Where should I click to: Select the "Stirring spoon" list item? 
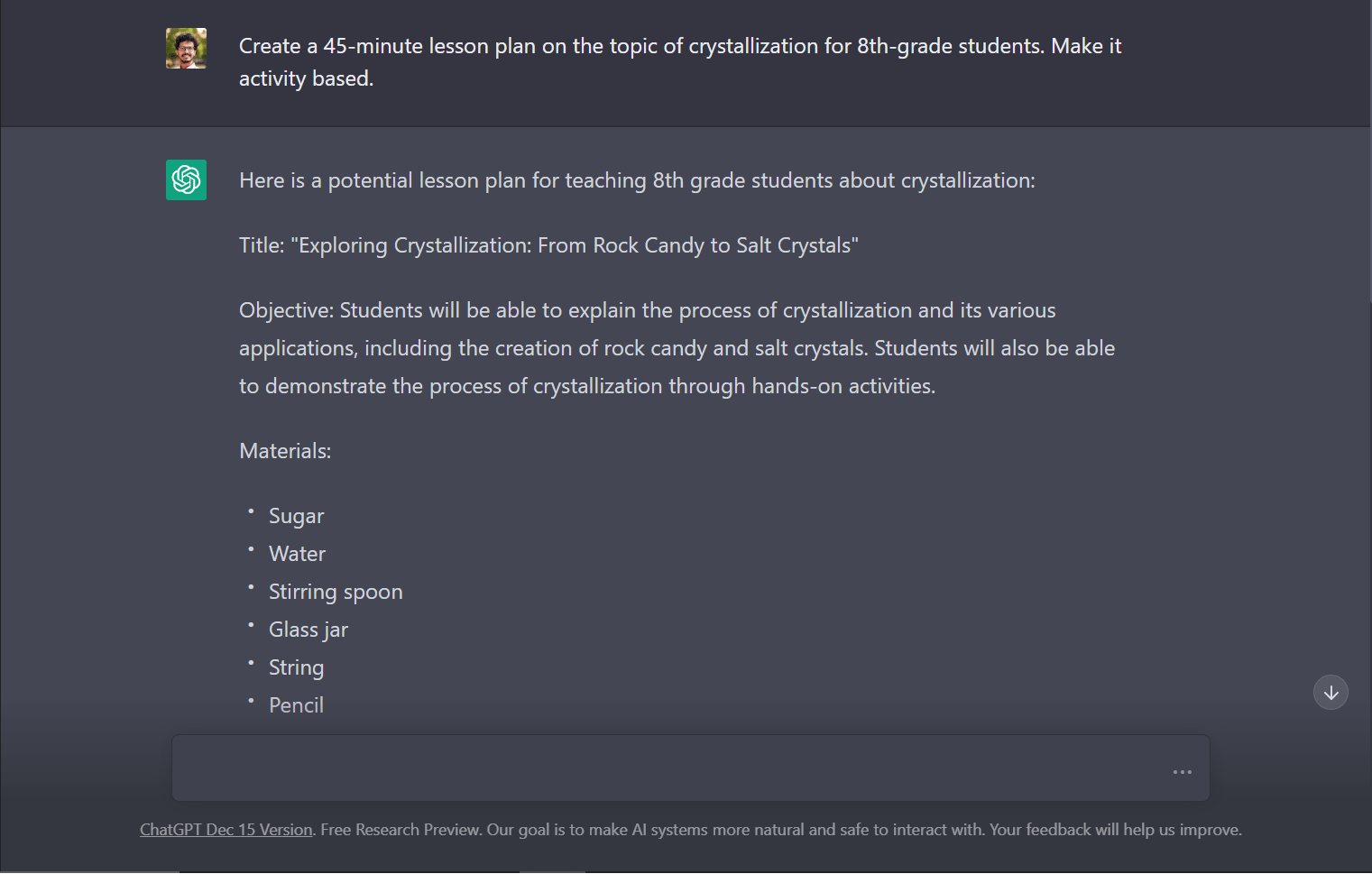(x=336, y=592)
